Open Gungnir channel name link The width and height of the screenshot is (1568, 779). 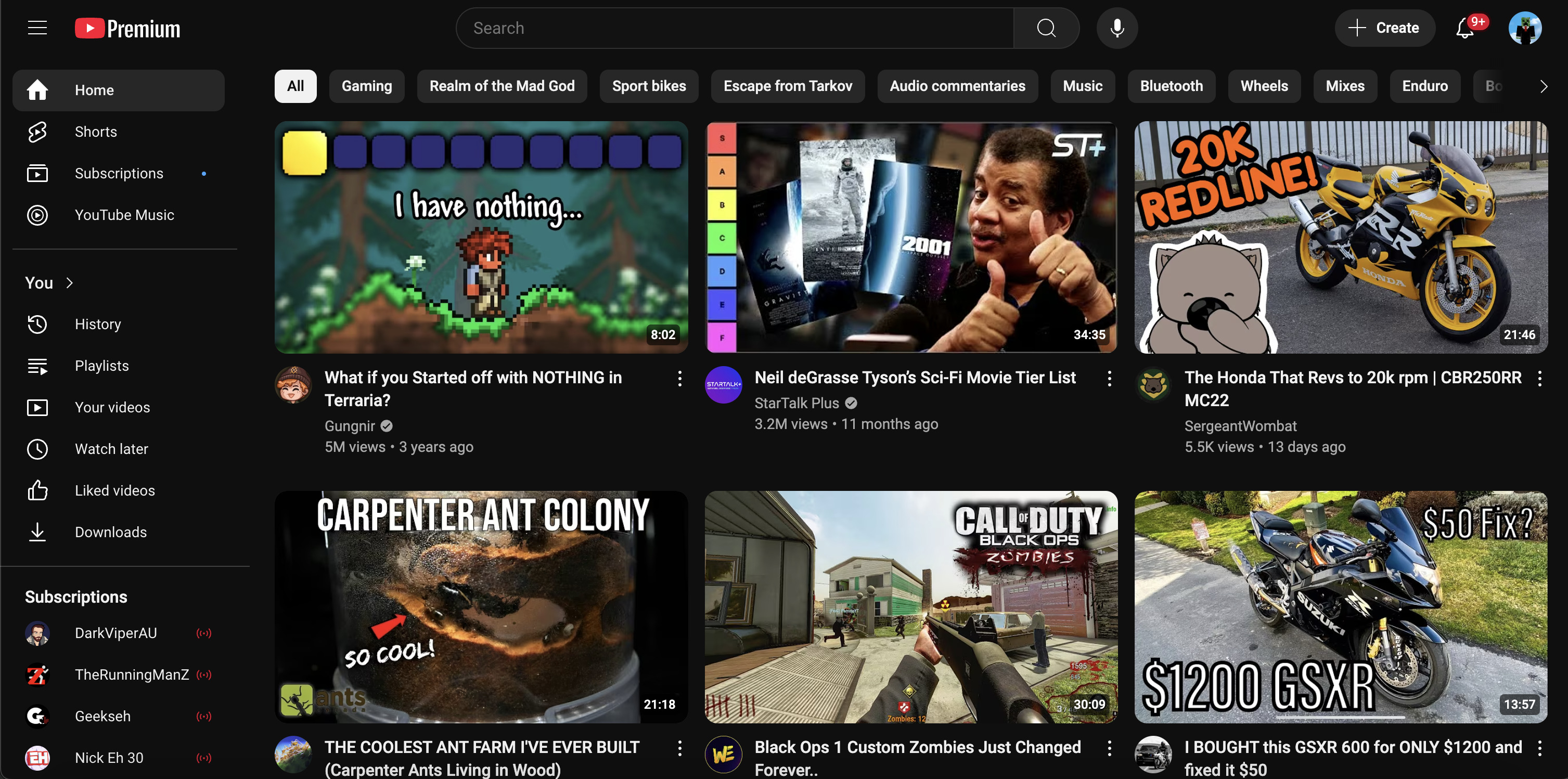point(350,426)
